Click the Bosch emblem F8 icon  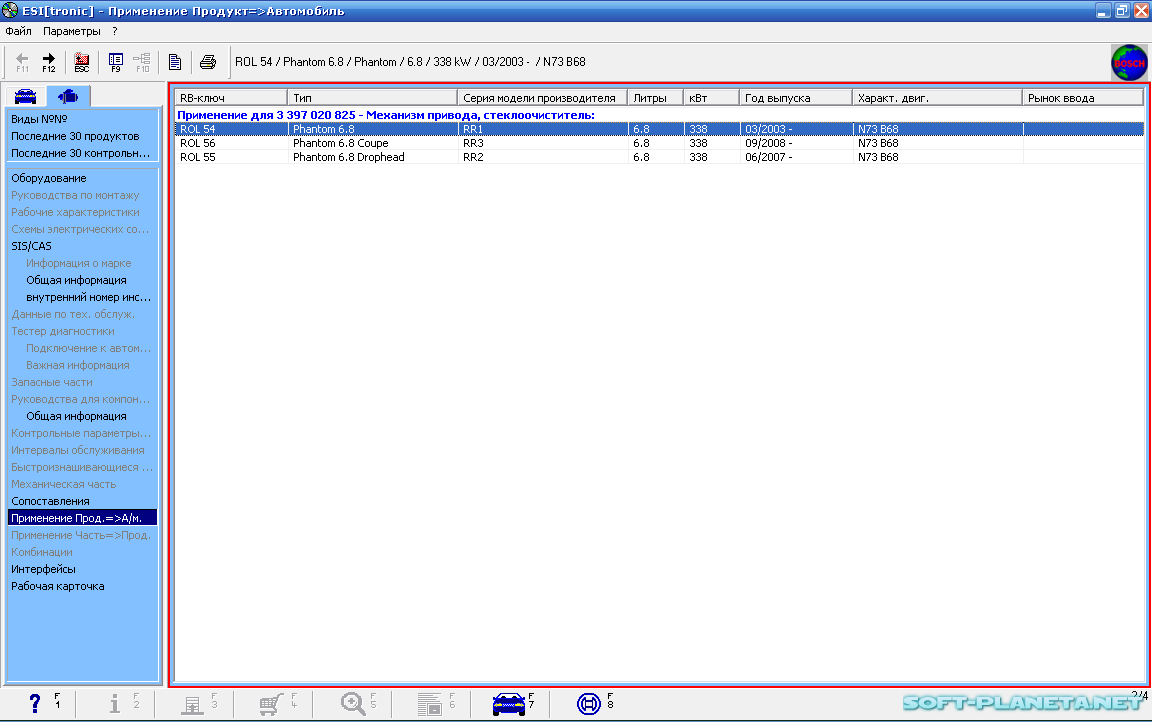[589, 704]
